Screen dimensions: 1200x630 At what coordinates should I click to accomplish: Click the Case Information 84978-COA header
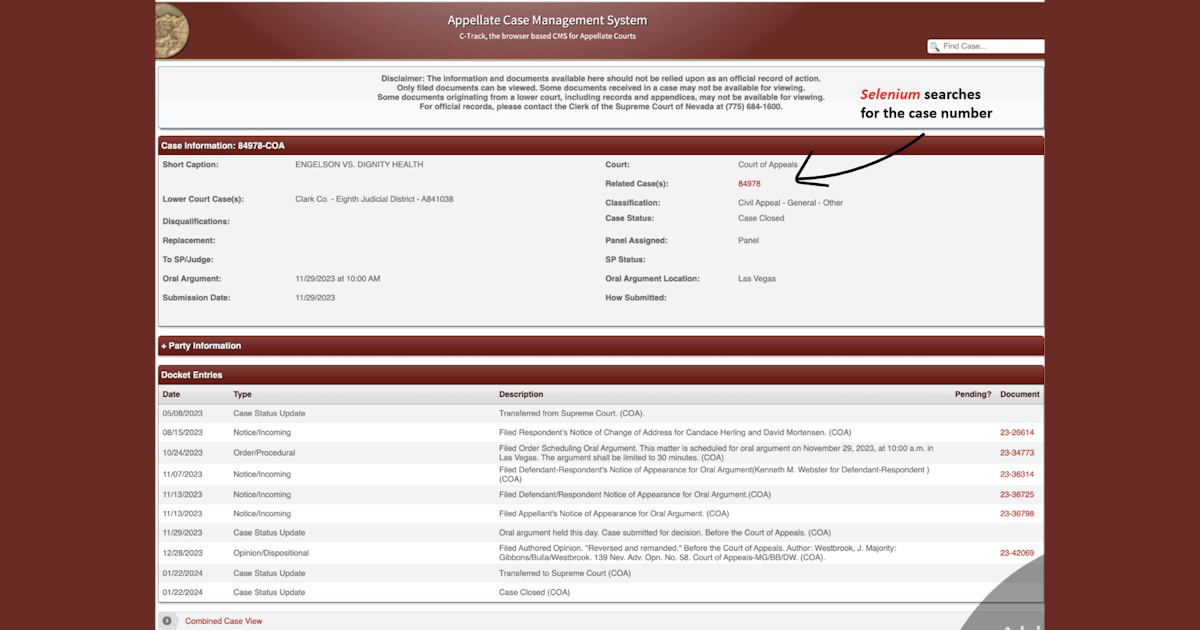point(600,145)
